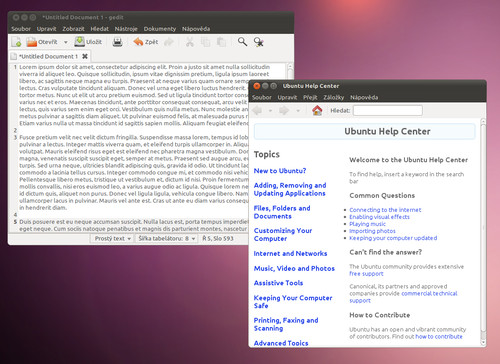Follow Keeping your computer updated link
This screenshot has width=500, height=364.
tap(393, 238)
